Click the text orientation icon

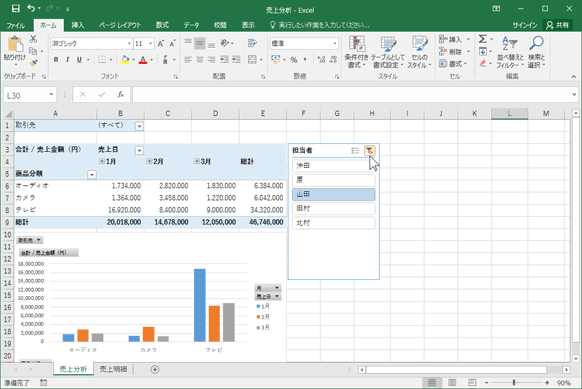(x=224, y=43)
